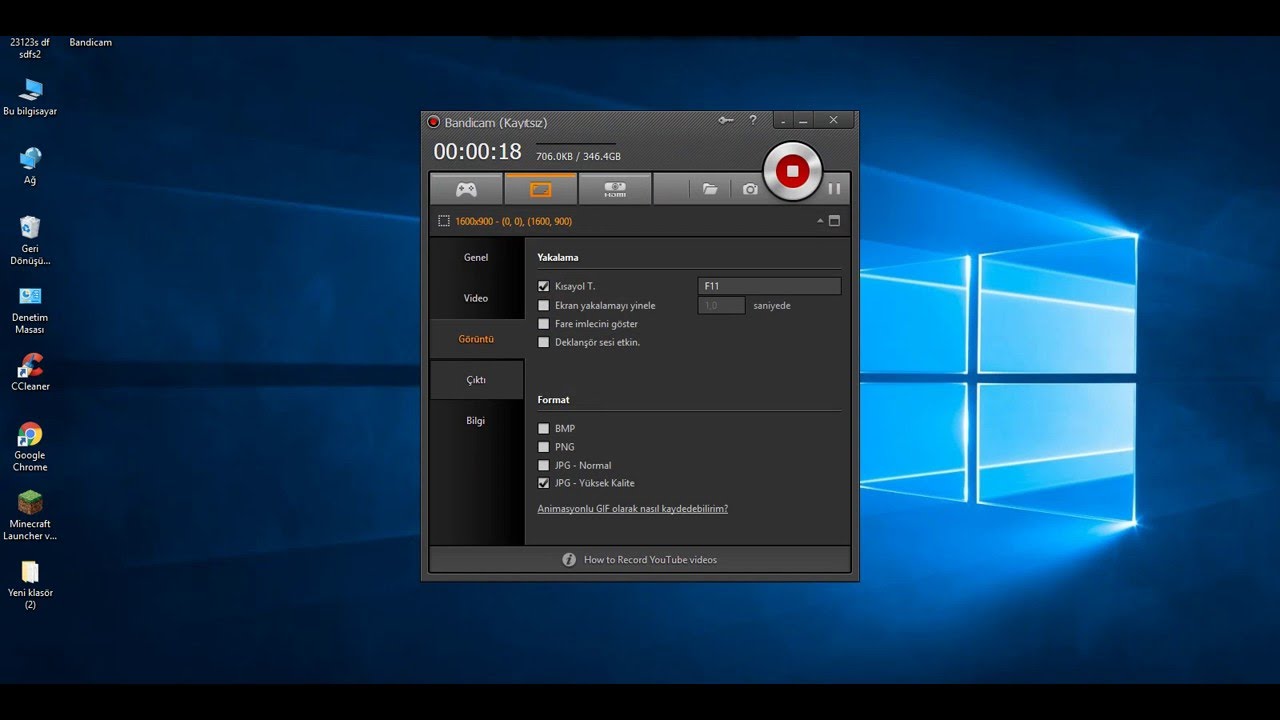This screenshot has height=720, width=1280.
Task: Go to the Çıktı tab
Action: pos(476,380)
